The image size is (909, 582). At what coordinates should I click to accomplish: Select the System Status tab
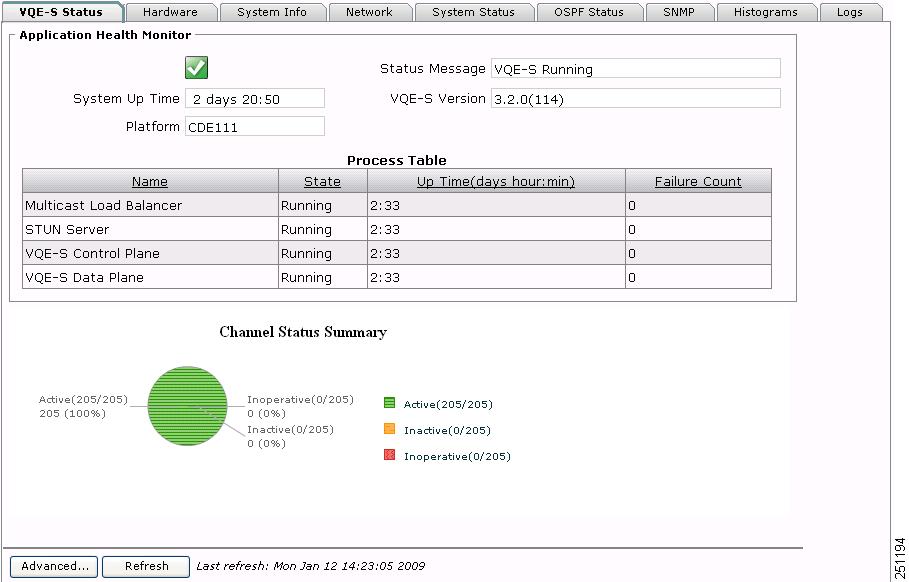(x=474, y=12)
